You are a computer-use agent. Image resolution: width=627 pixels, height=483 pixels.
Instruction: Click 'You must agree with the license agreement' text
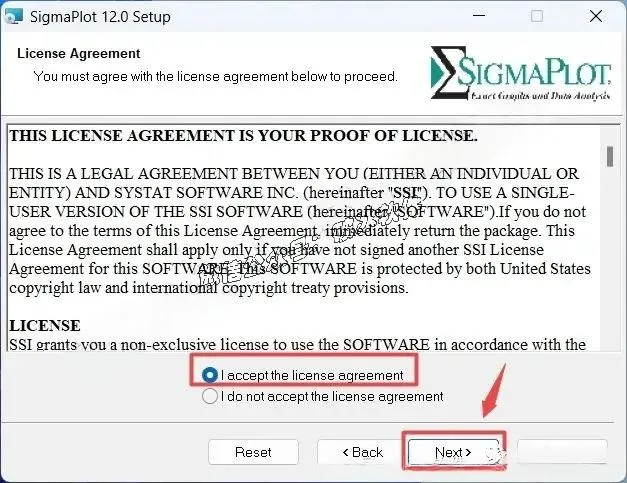216,76
